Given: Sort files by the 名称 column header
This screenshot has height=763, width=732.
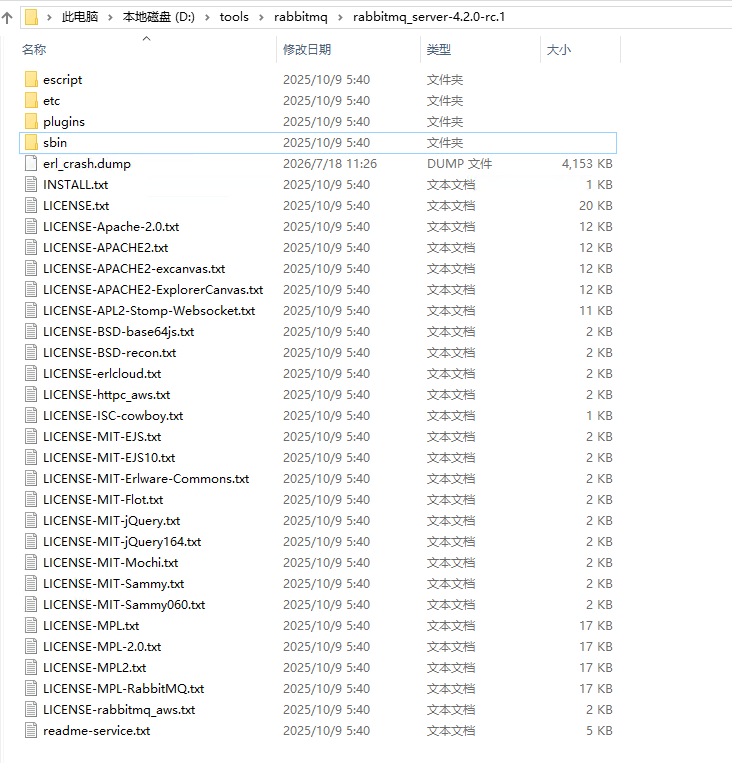Looking at the screenshot, I should pyautogui.click(x=34, y=50).
